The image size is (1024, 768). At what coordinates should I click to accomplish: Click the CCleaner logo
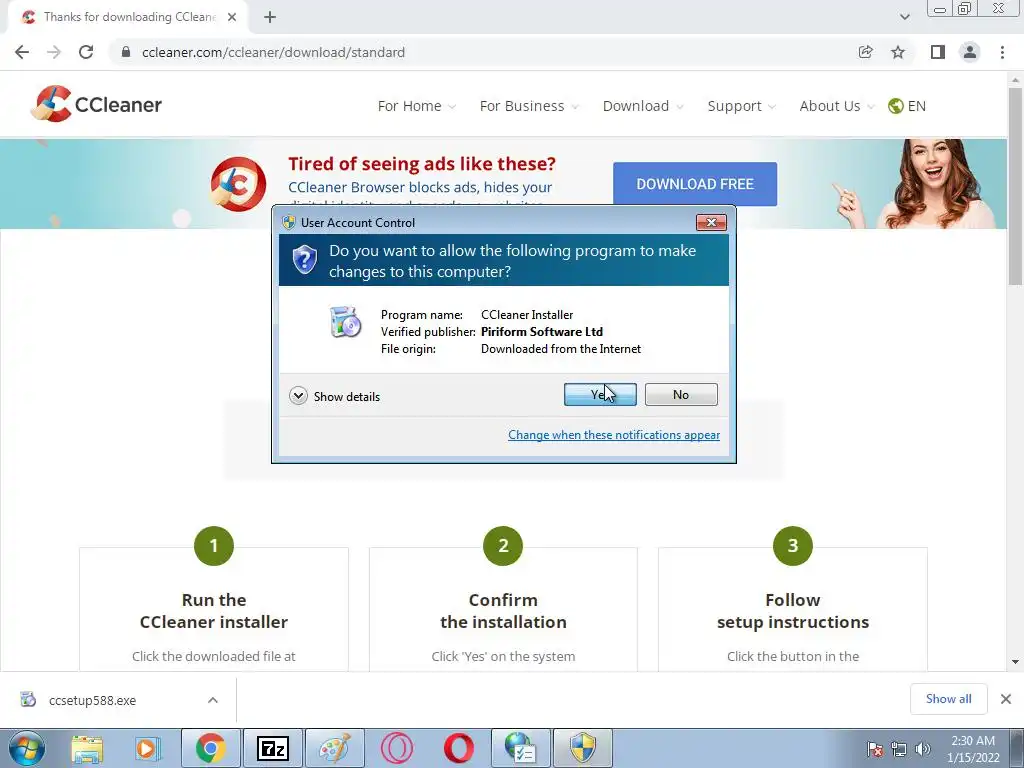click(x=96, y=104)
